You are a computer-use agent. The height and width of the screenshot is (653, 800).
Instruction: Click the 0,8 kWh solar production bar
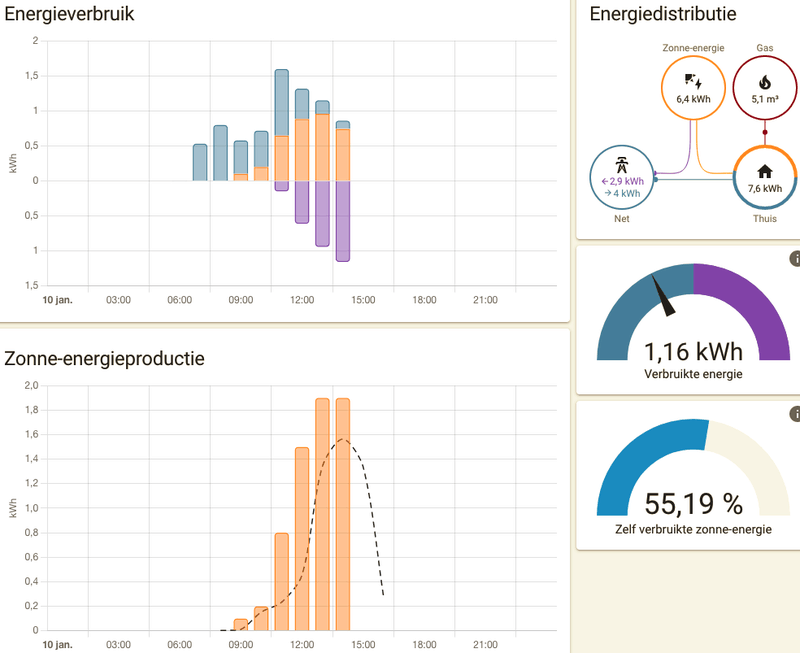pyautogui.click(x=282, y=582)
